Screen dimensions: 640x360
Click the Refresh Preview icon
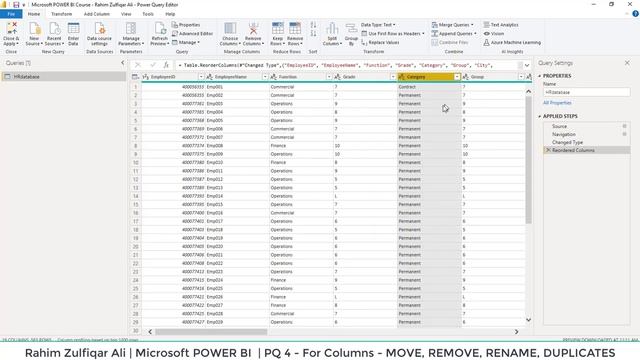coord(160,28)
